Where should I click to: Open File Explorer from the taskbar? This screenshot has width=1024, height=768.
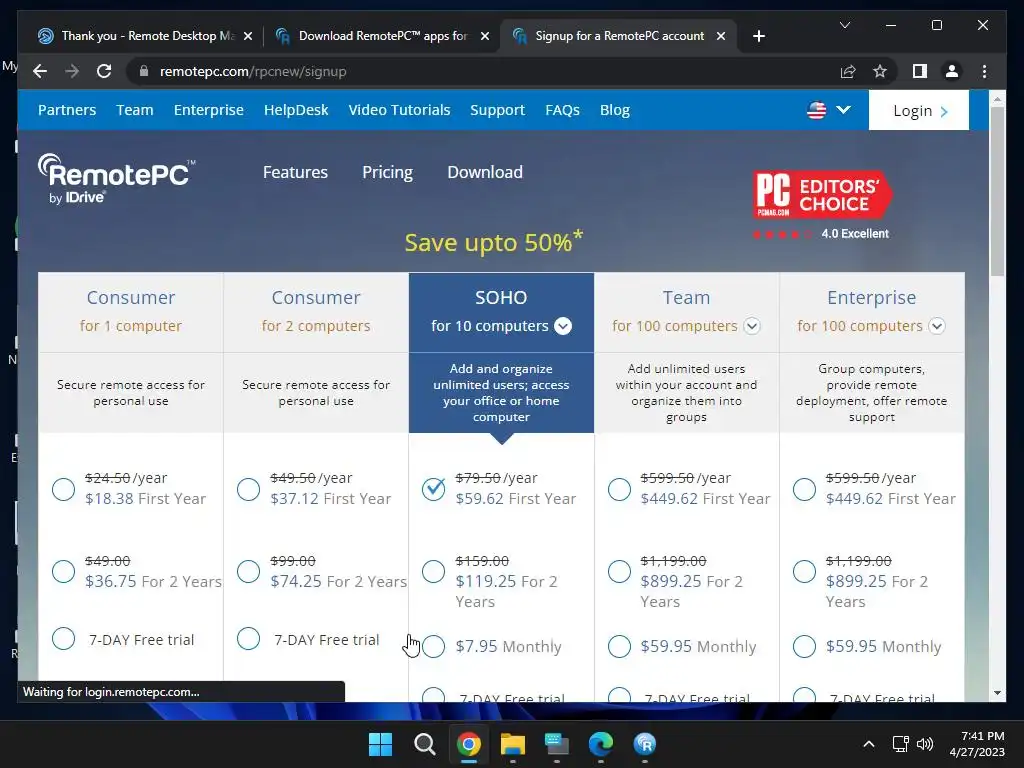click(513, 744)
